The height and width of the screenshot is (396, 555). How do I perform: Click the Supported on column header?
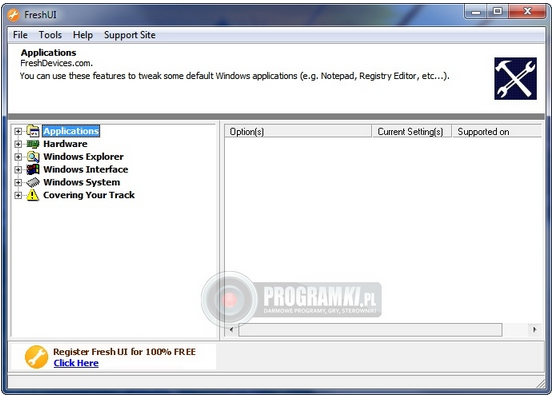(x=497, y=131)
